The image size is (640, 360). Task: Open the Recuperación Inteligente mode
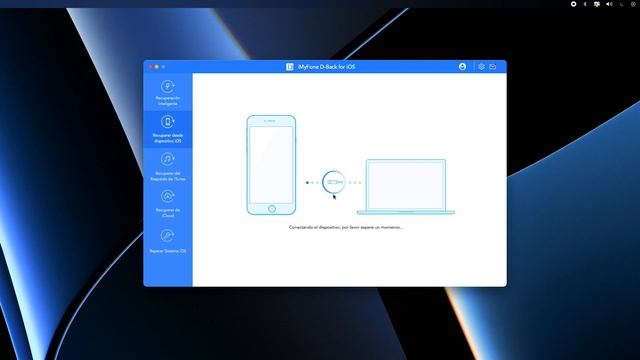point(168,92)
